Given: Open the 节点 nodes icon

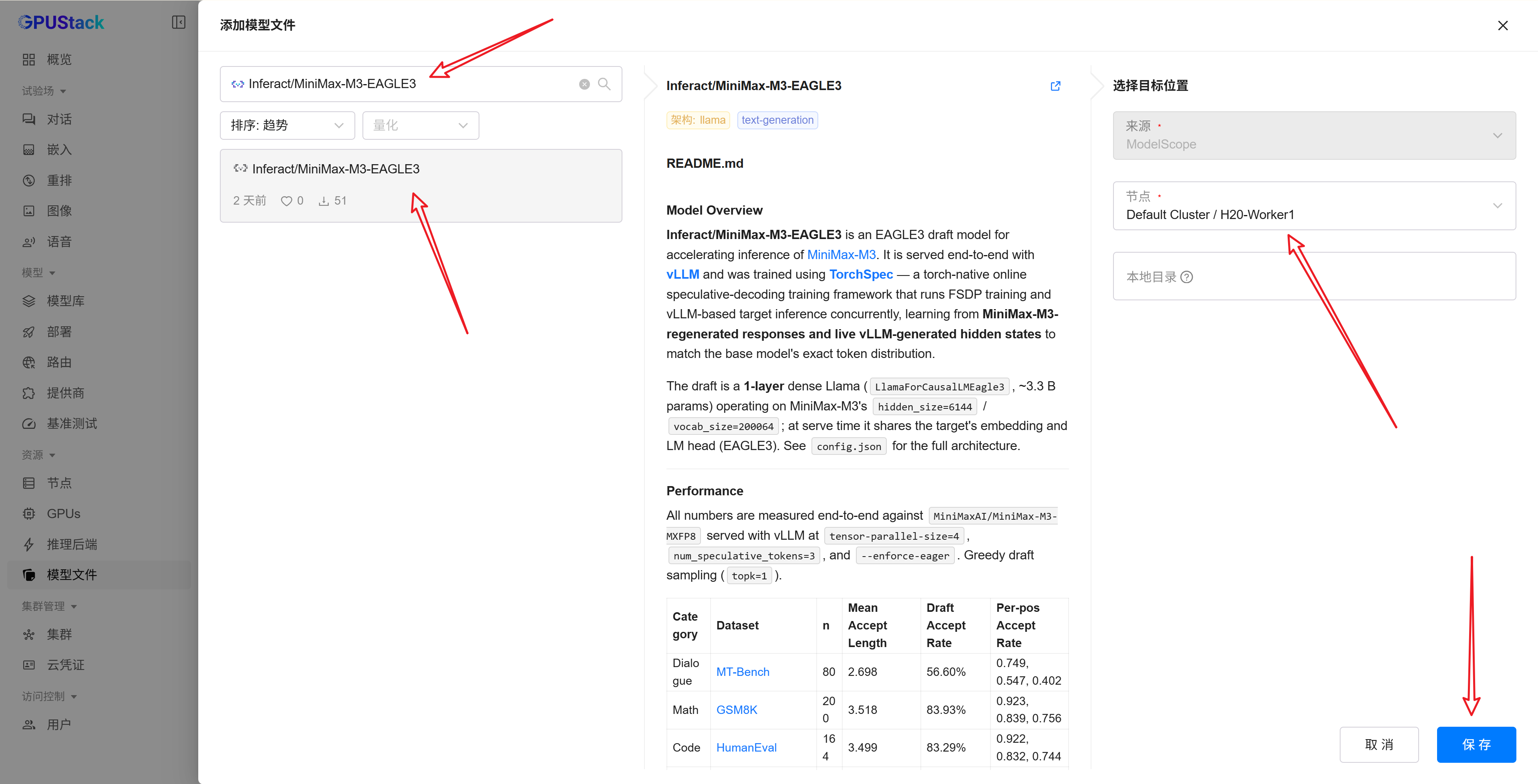Looking at the screenshot, I should click(x=29, y=483).
